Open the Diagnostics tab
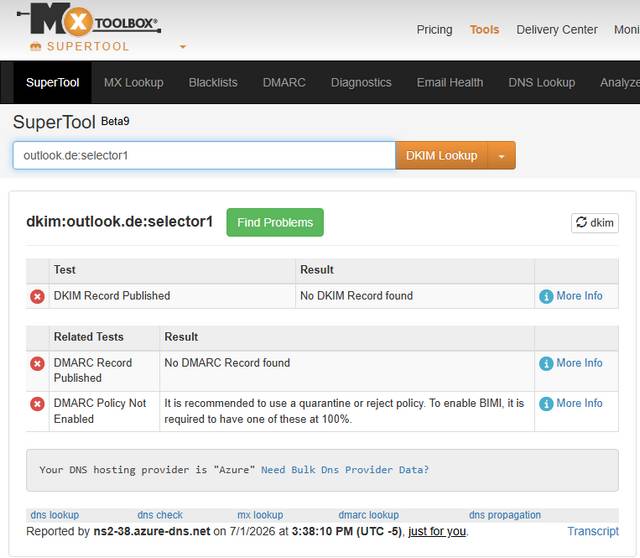Screen dimensions: 640x558 pyautogui.click(x=361, y=82)
